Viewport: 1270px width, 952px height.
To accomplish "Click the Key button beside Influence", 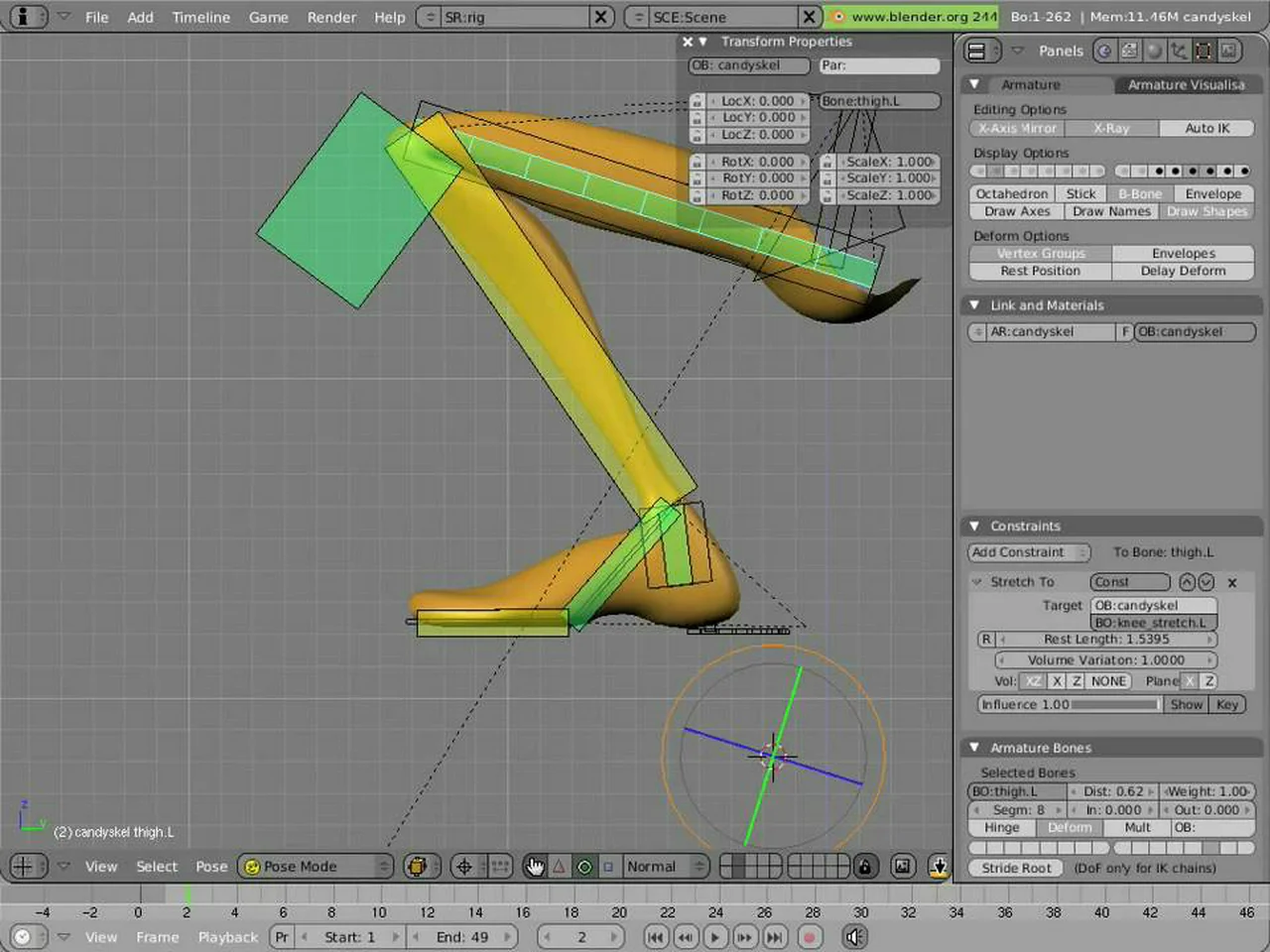I will [x=1227, y=704].
